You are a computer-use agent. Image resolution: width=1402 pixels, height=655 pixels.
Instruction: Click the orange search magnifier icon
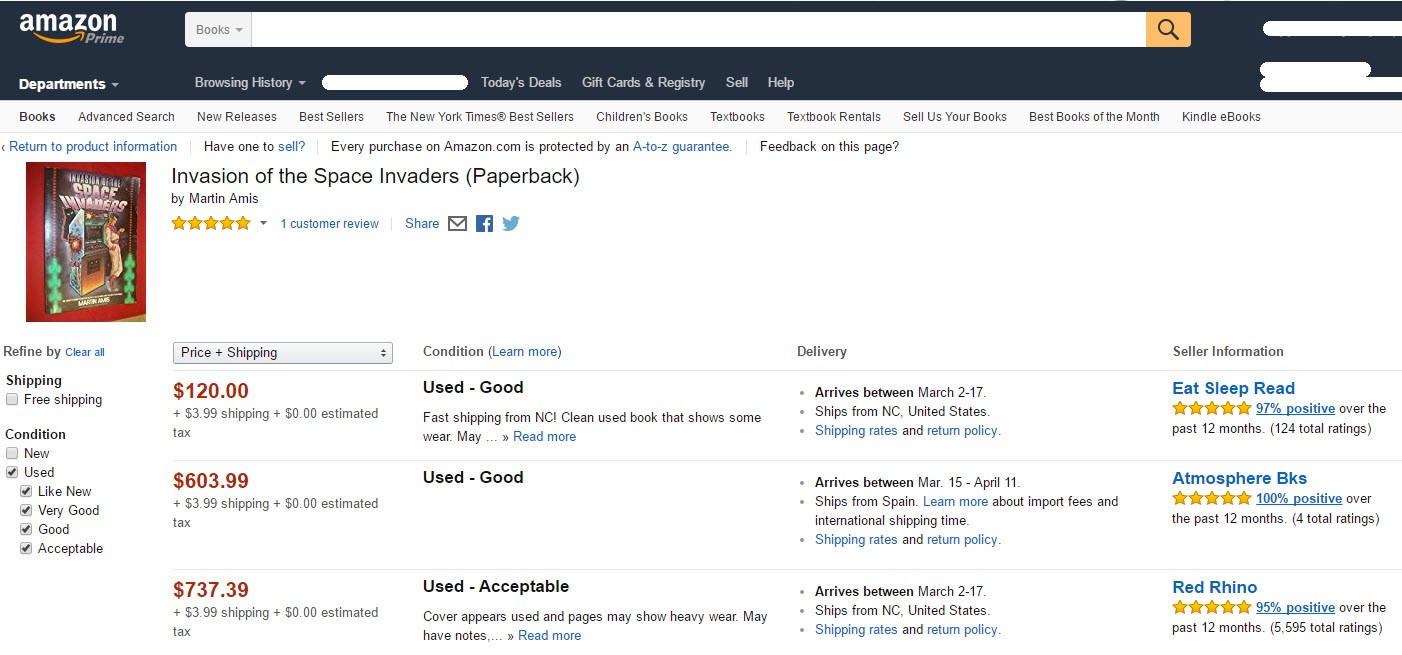pyautogui.click(x=1167, y=29)
